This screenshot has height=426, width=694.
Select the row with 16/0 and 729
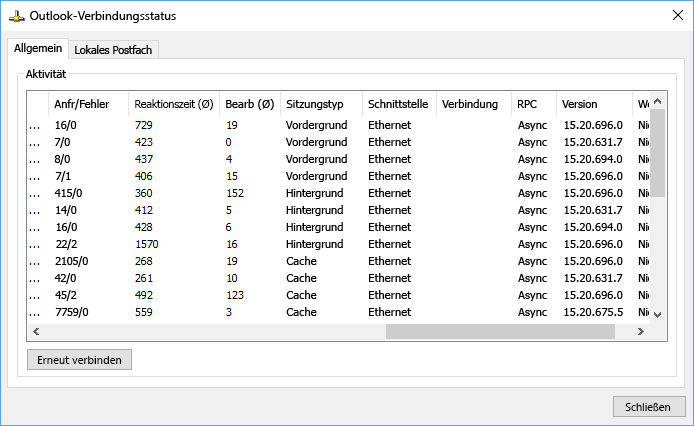(x=339, y=125)
